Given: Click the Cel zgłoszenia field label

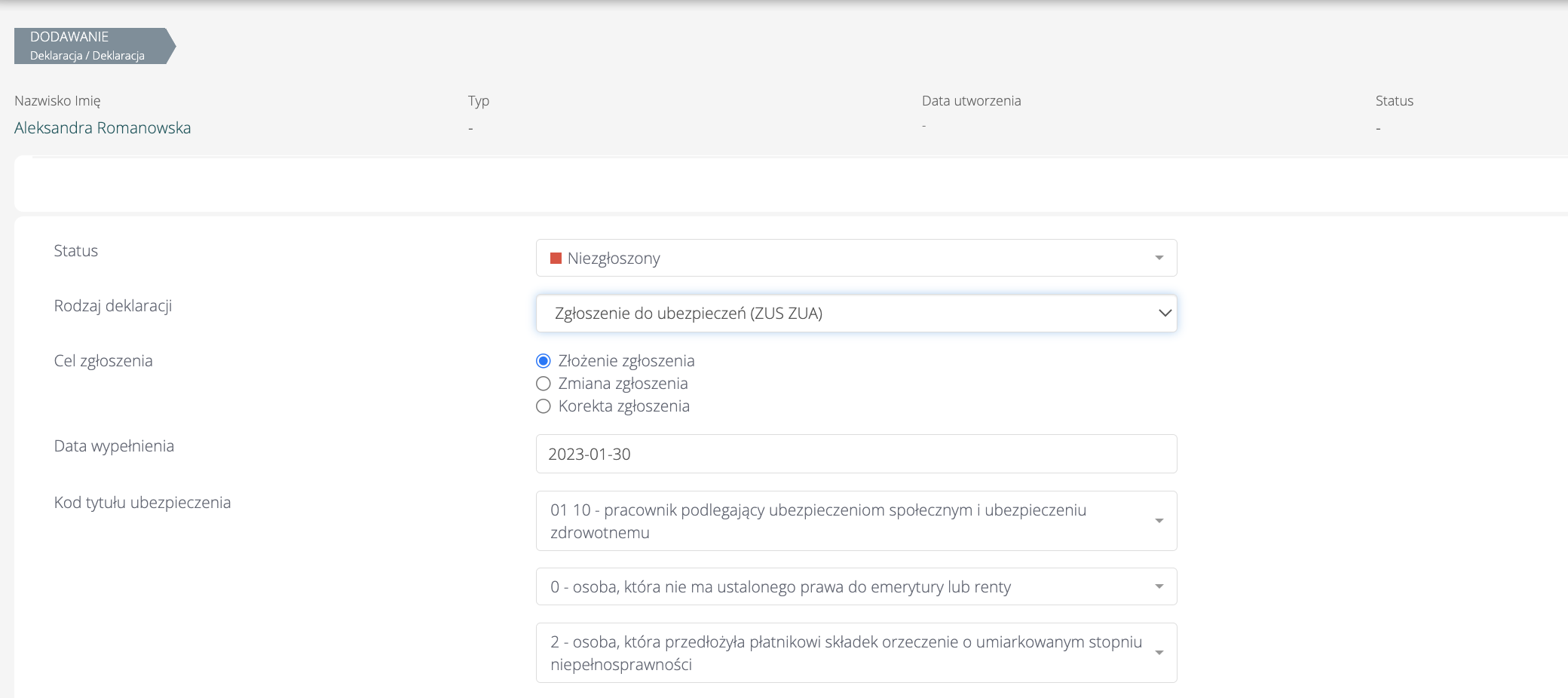Looking at the screenshot, I should pos(103,361).
